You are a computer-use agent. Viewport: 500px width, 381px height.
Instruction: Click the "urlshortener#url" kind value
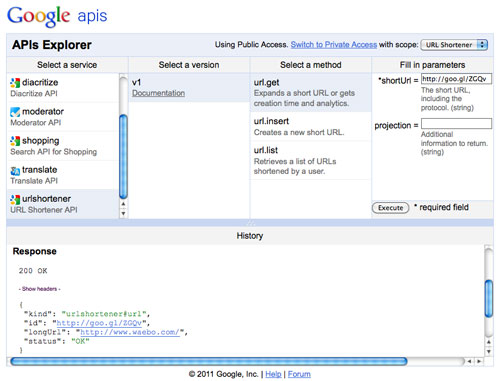coord(104,314)
